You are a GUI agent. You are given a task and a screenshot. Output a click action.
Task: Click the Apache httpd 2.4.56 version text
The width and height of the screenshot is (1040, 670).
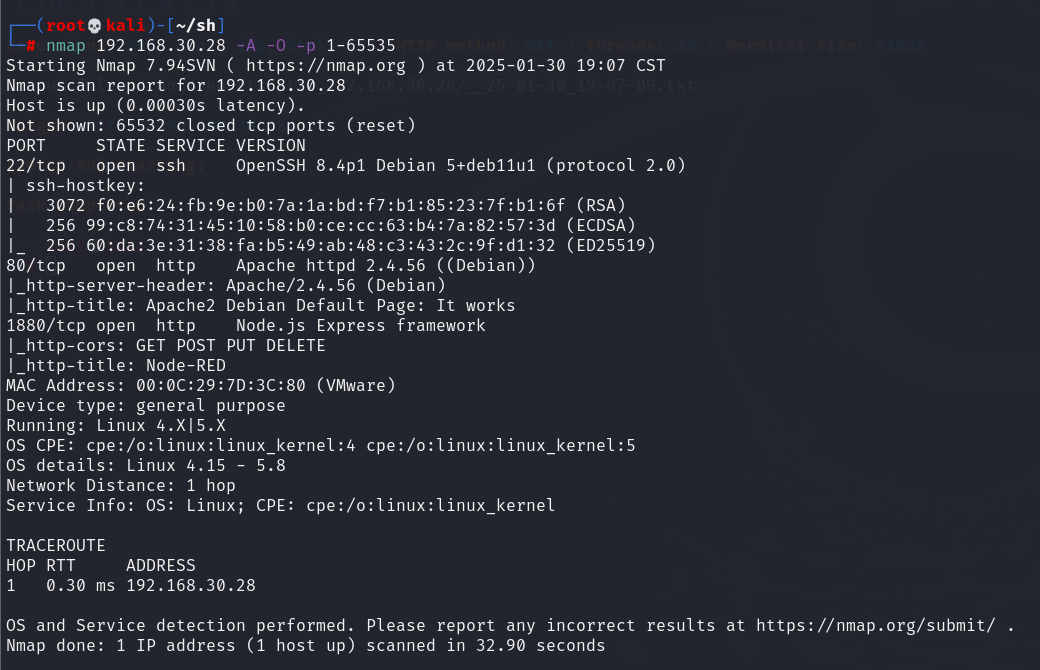pos(331,265)
